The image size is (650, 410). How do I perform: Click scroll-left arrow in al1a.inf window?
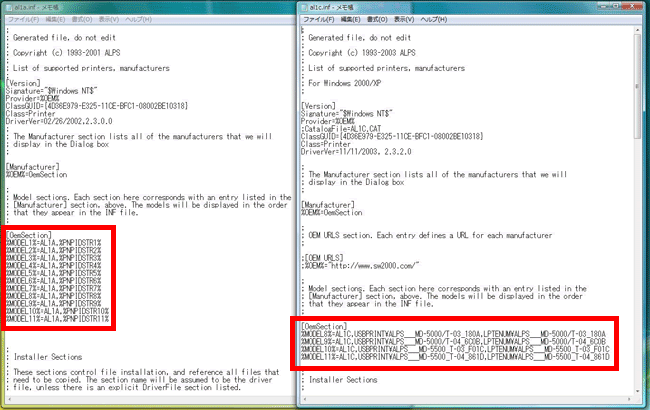click(x=10, y=399)
